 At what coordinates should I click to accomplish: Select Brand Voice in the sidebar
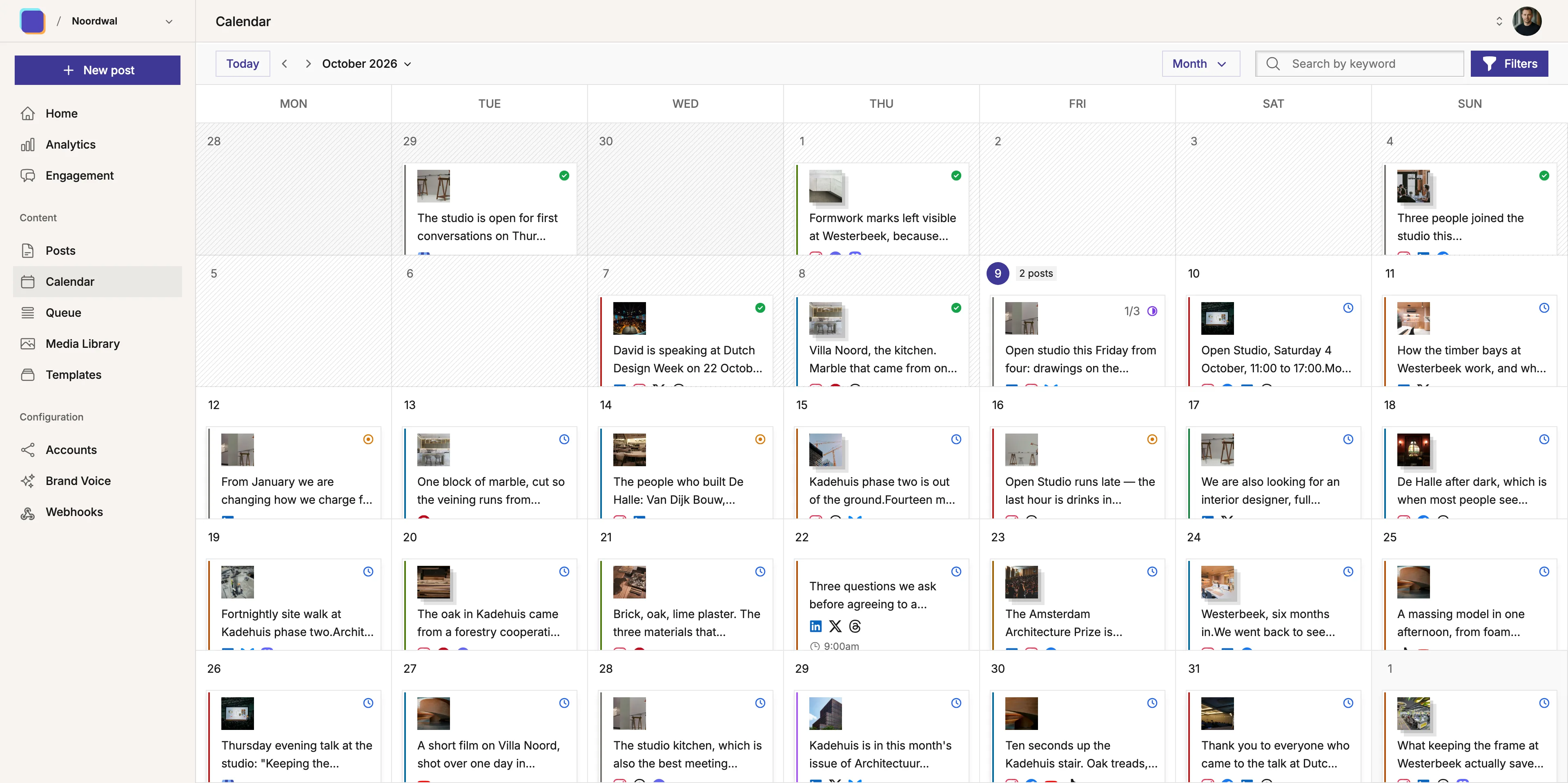pos(98,480)
